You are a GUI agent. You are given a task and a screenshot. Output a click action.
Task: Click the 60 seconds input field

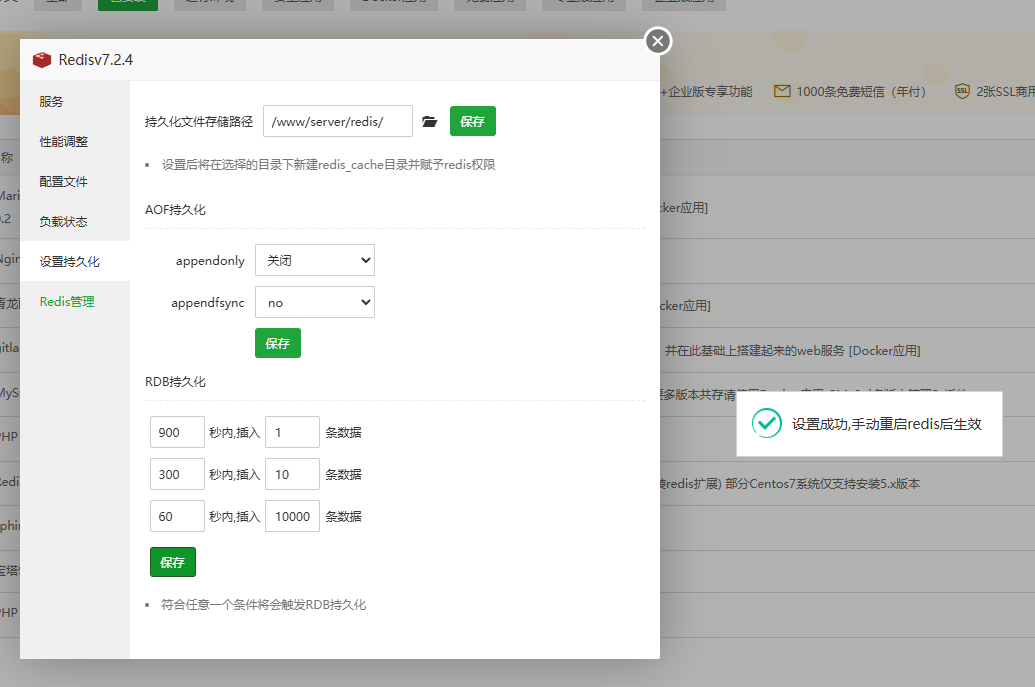pyautogui.click(x=177, y=516)
